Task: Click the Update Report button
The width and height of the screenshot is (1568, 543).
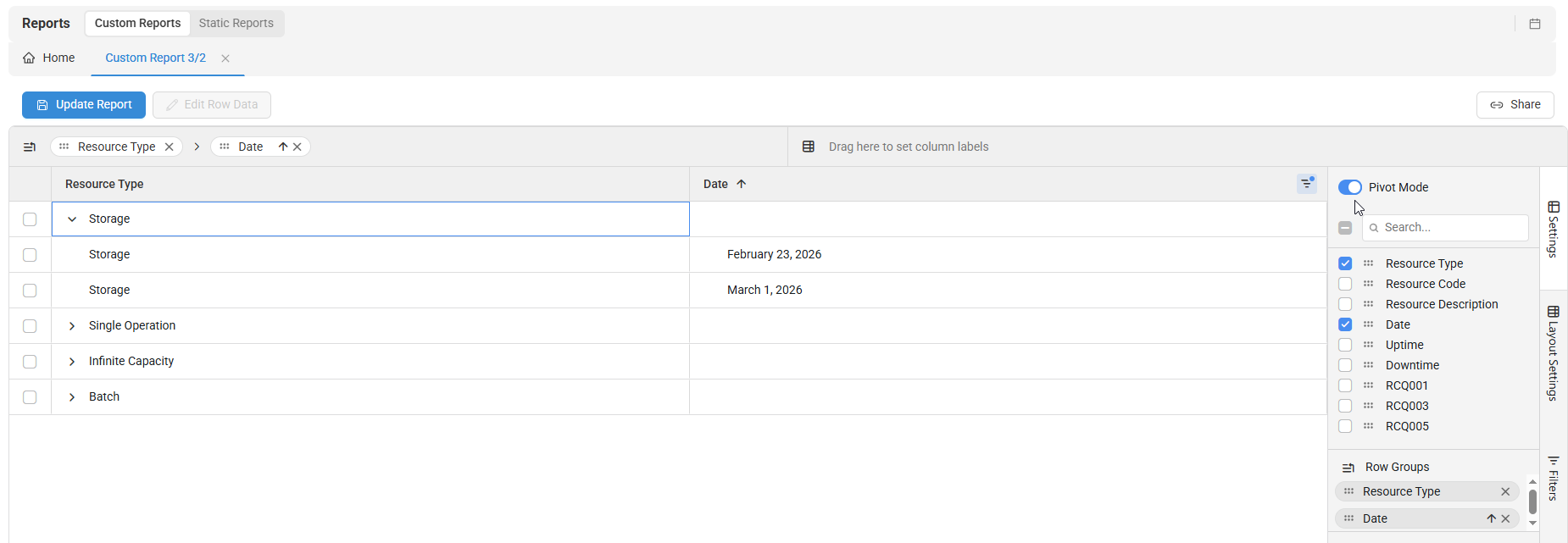Action: click(x=84, y=105)
